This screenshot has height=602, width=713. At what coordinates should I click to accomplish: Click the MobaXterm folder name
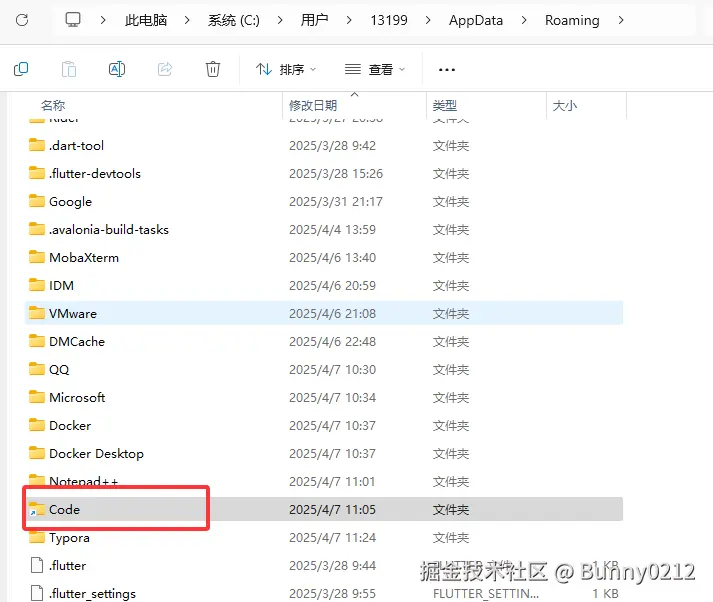pos(84,257)
